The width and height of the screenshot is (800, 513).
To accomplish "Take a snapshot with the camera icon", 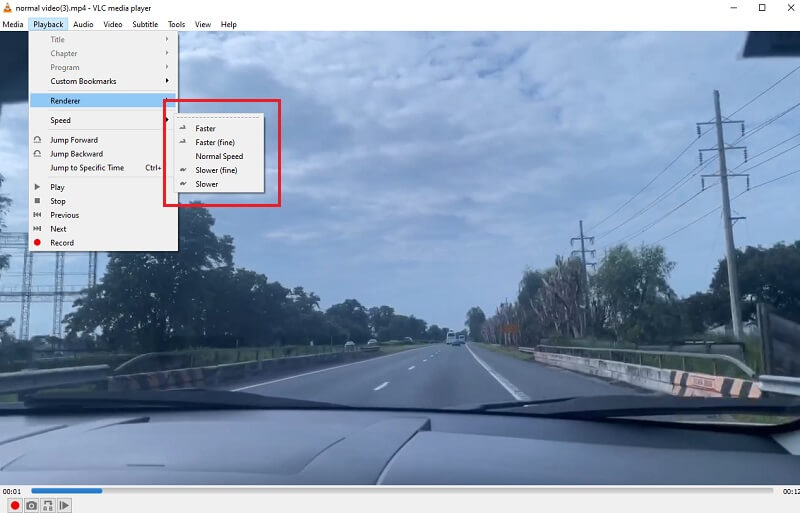I will point(31,505).
